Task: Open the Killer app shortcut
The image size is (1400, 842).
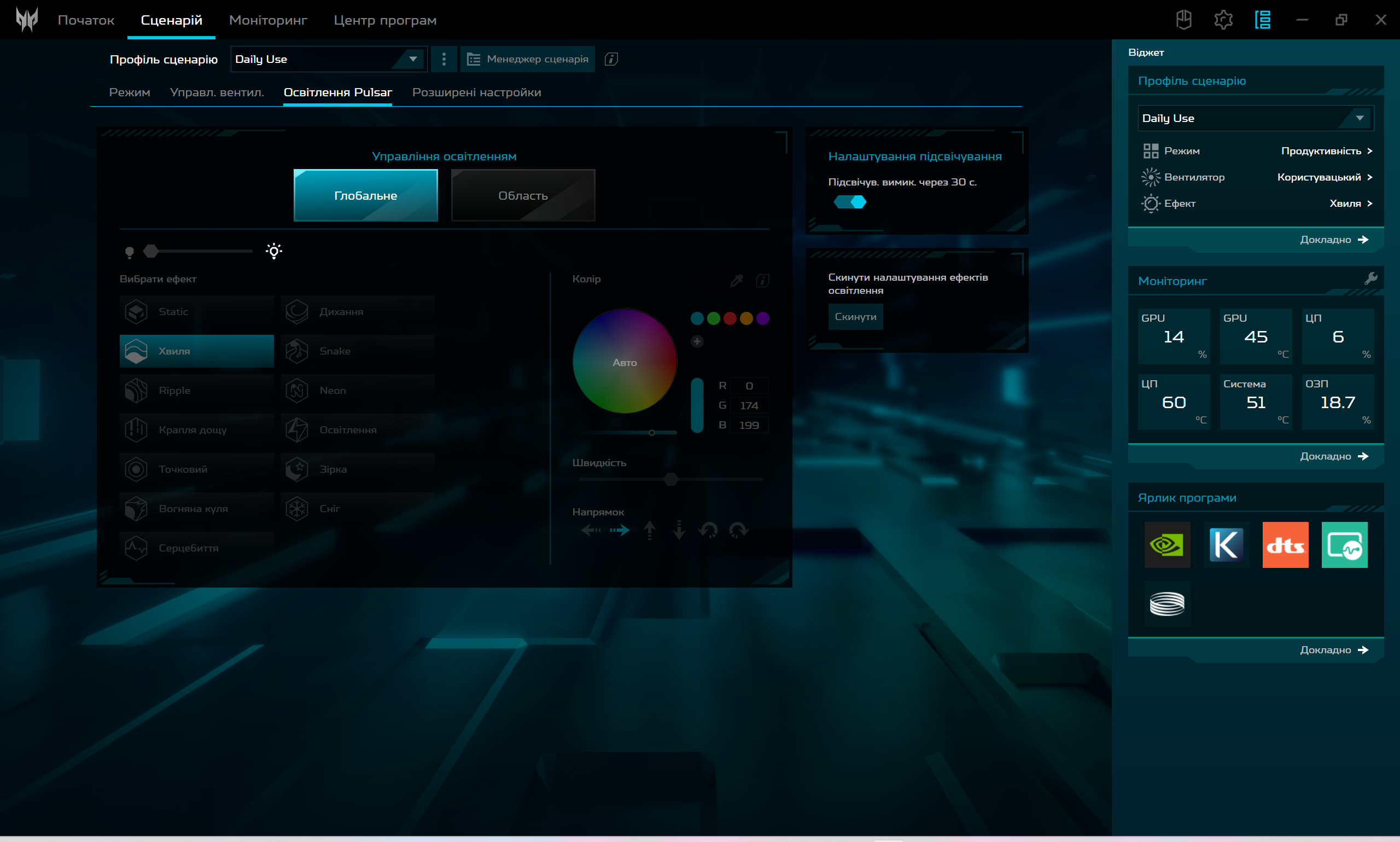Action: pos(1226,545)
